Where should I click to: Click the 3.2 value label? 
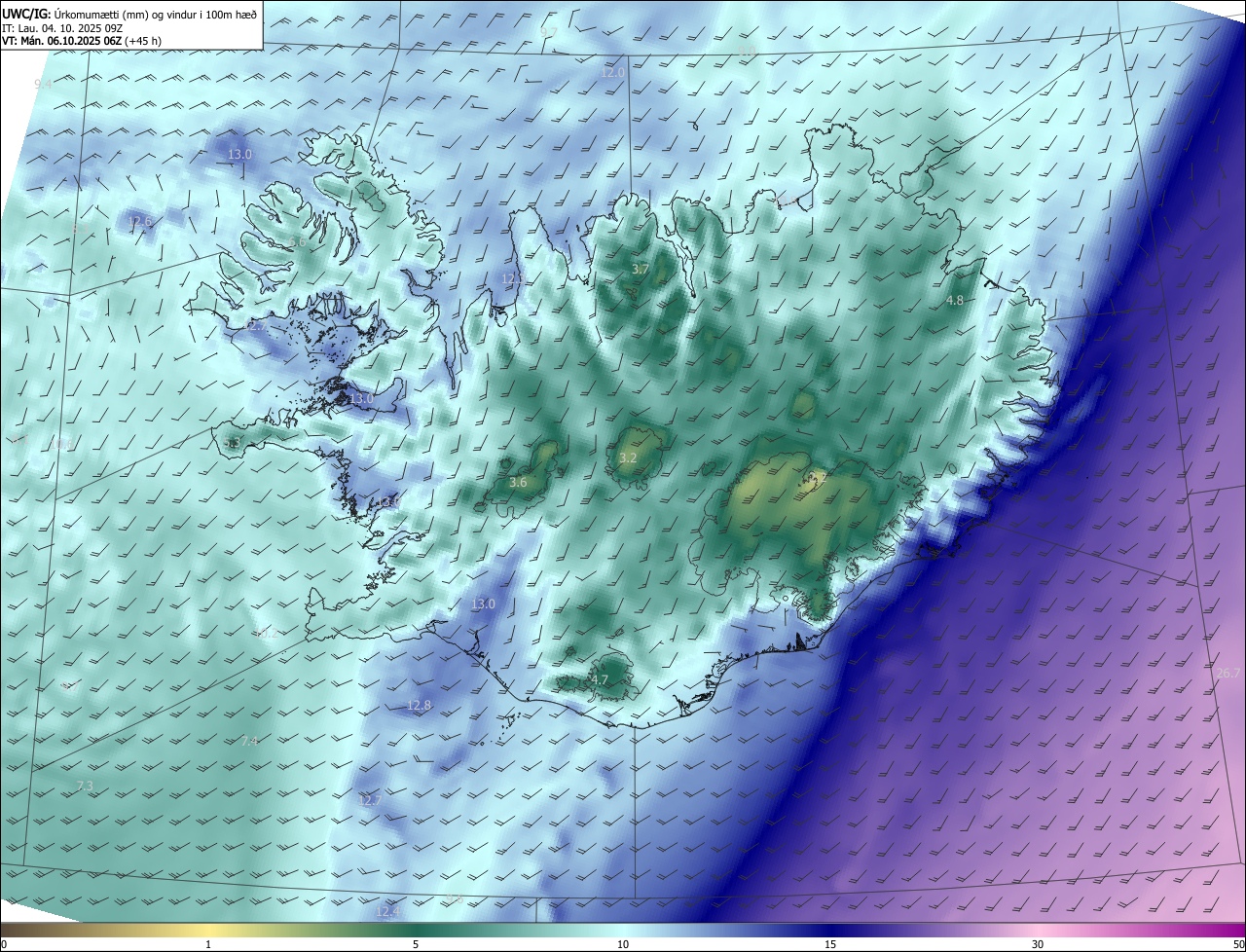[x=628, y=458]
